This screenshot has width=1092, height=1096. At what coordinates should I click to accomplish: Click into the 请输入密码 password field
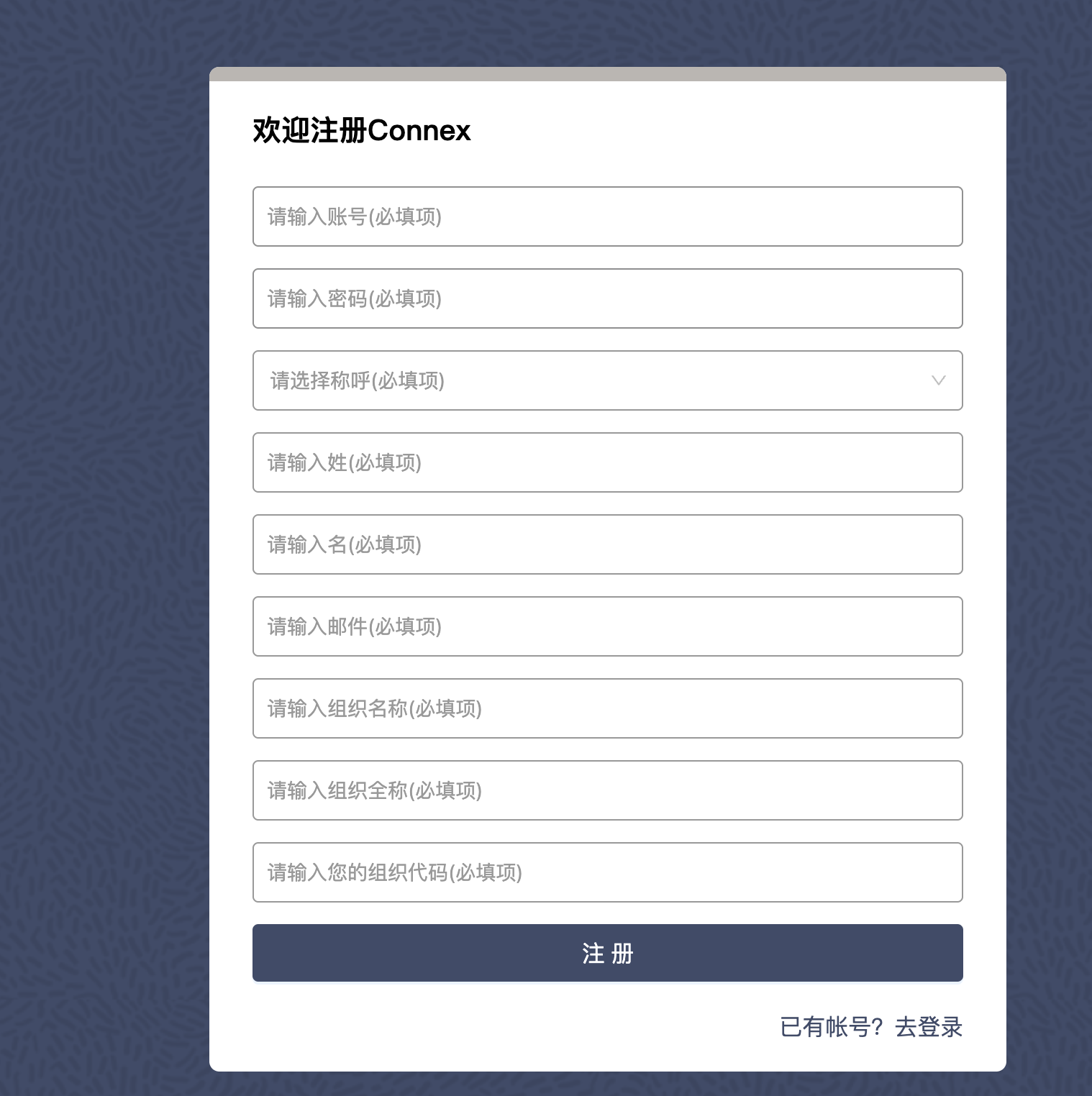[x=607, y=298]
